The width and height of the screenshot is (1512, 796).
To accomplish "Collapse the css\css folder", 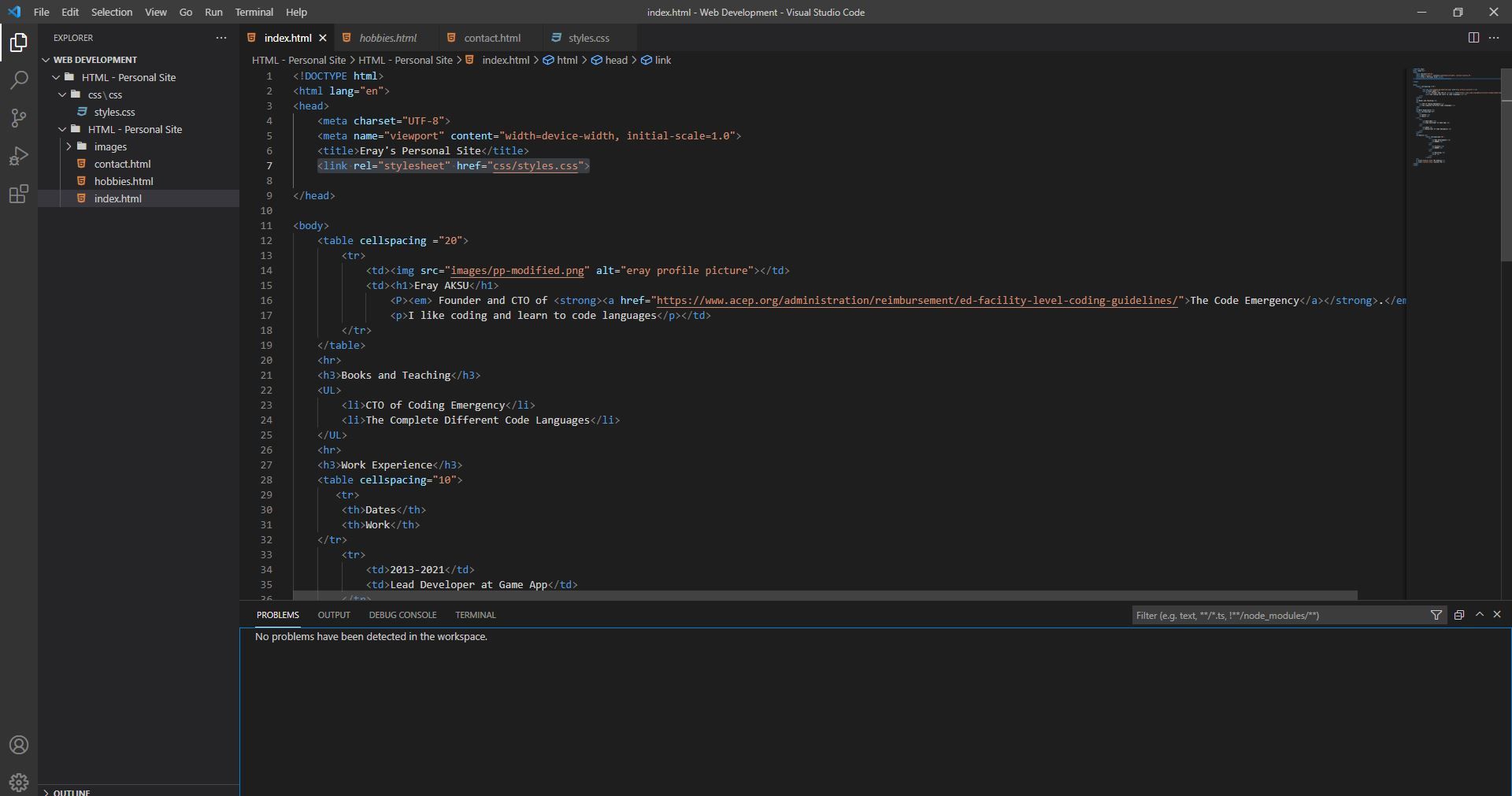I will click(63, 95).
